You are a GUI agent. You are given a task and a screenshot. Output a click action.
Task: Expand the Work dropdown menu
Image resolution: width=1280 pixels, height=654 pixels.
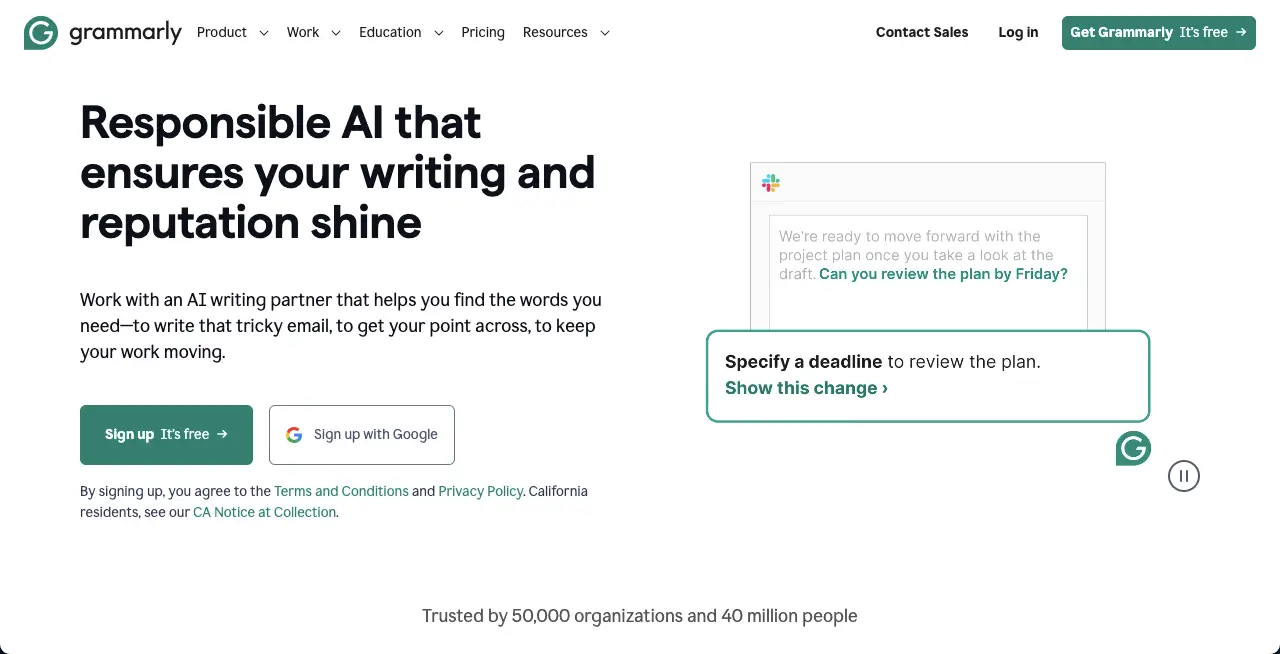tap(313, 32)
